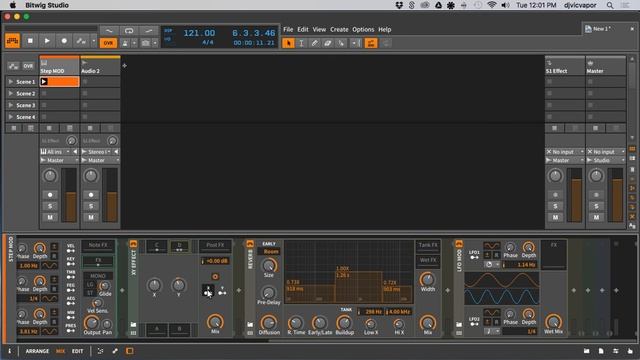Click the LFO1 modulation routing icon

coord(474,255)
